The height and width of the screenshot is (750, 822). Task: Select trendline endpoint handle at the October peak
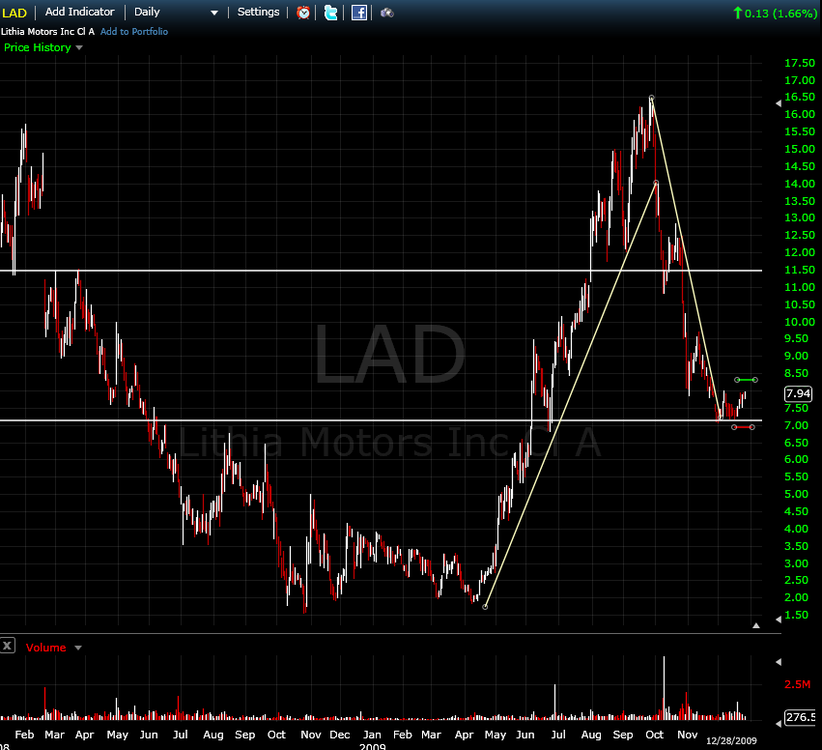click(652, 98)
